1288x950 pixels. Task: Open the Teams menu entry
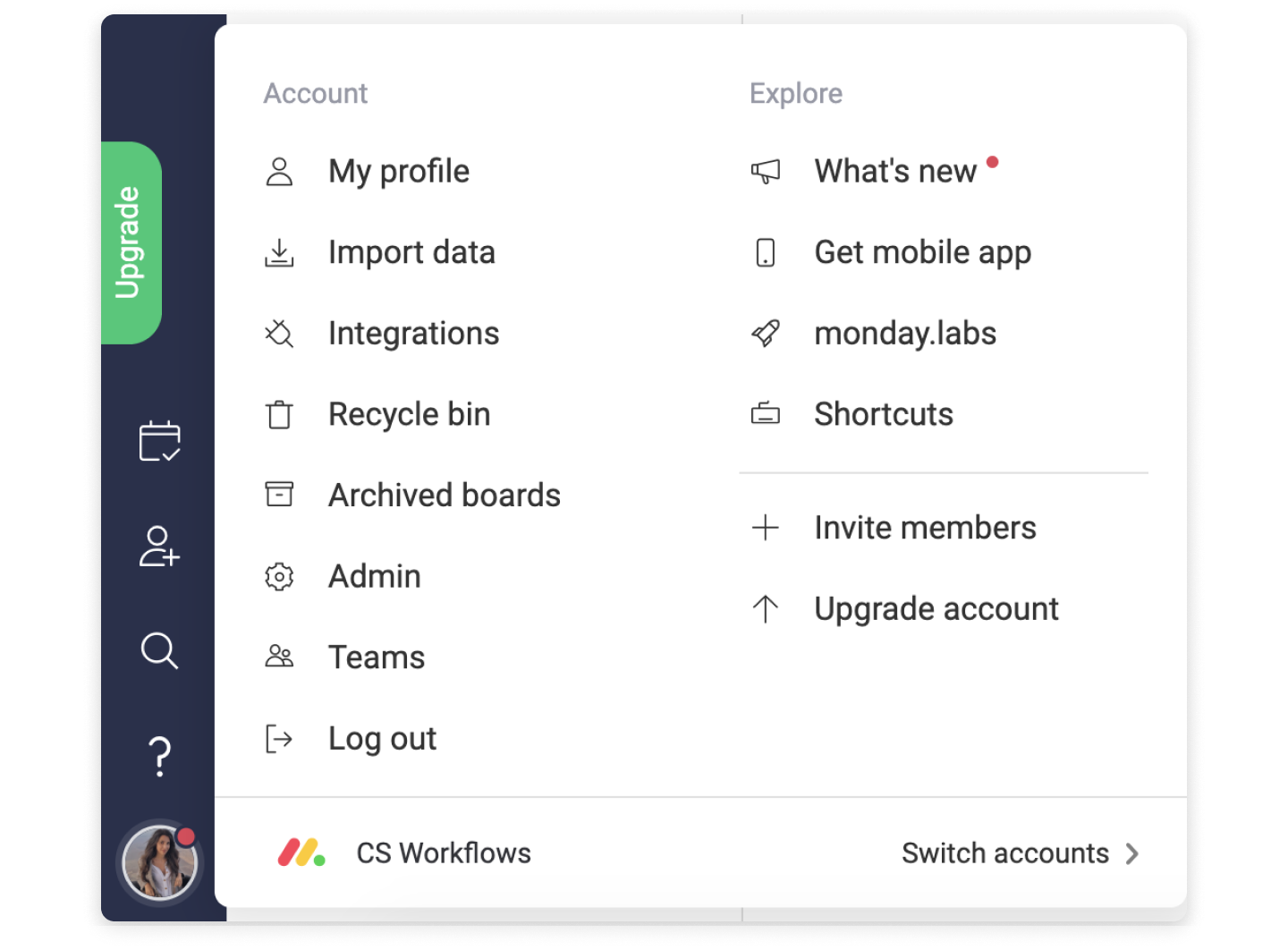377,657
